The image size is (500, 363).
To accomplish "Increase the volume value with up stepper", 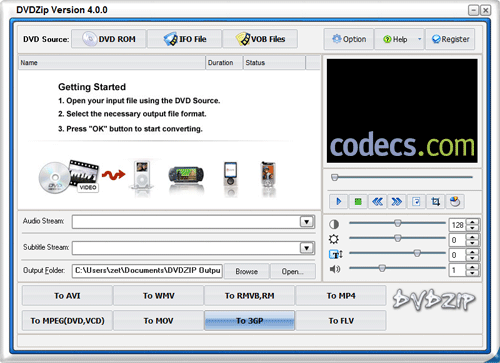I will pos(472,267).
